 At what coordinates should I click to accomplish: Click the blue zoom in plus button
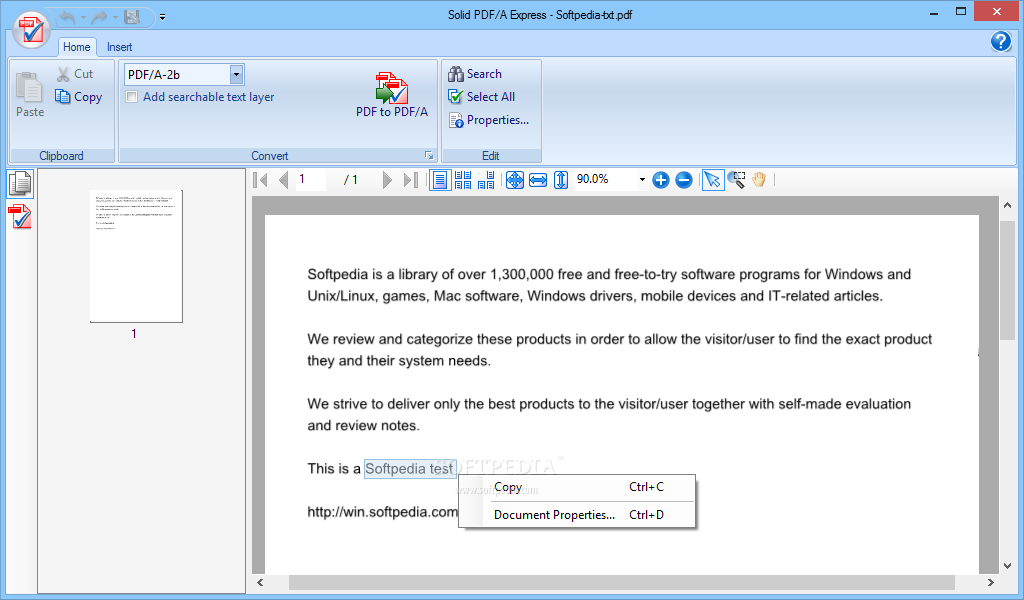tap(661, 180)
